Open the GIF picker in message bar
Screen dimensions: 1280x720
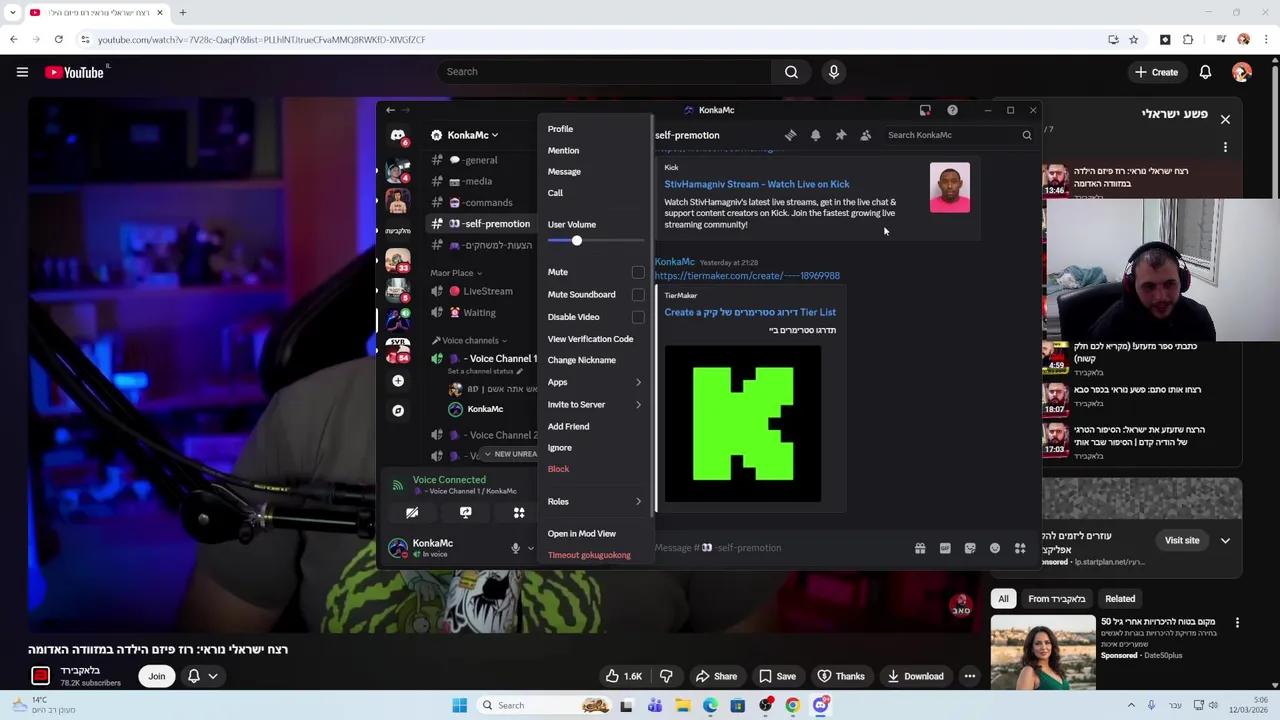945,548
